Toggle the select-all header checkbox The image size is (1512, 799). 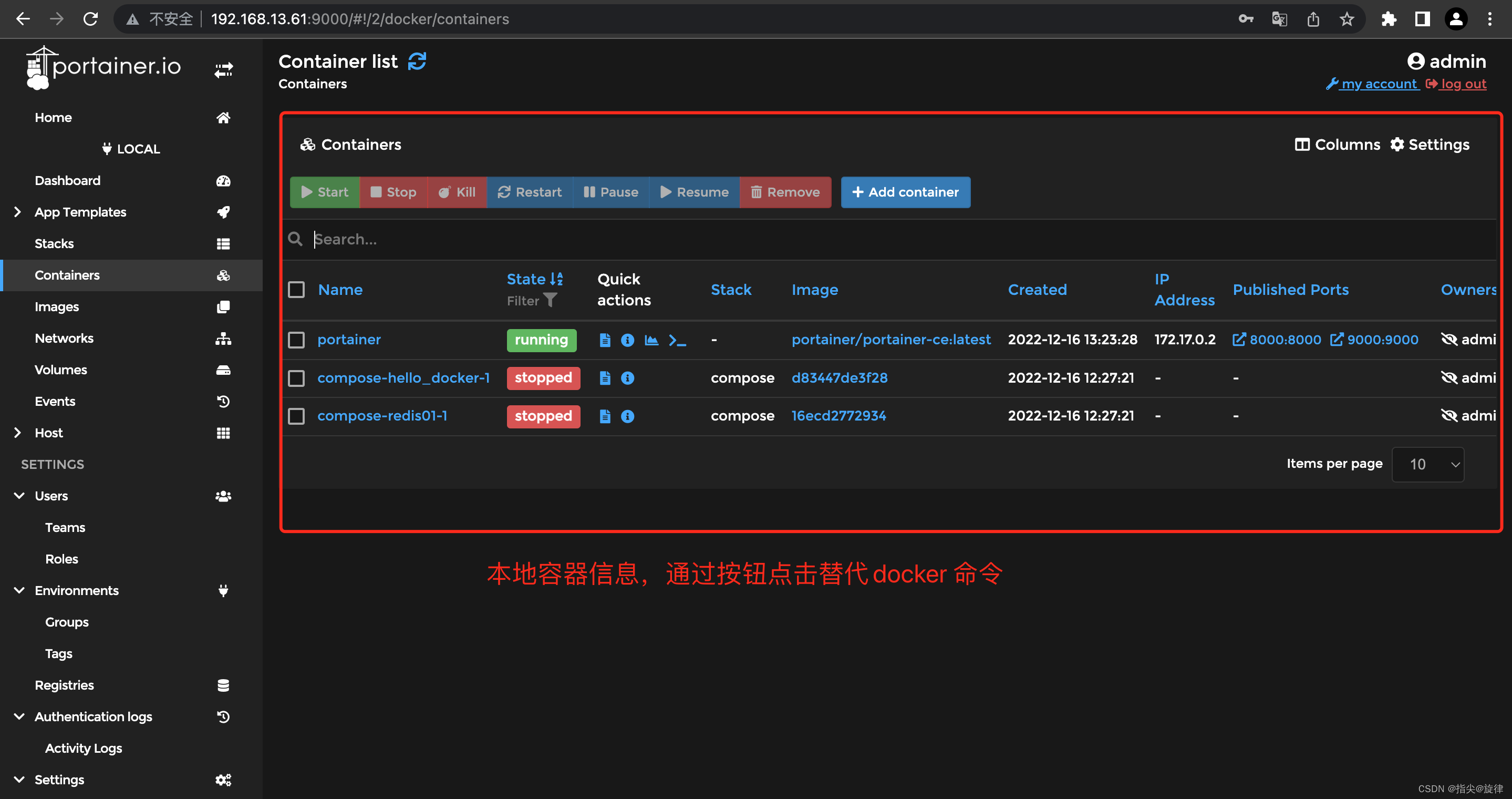[296, 290]
